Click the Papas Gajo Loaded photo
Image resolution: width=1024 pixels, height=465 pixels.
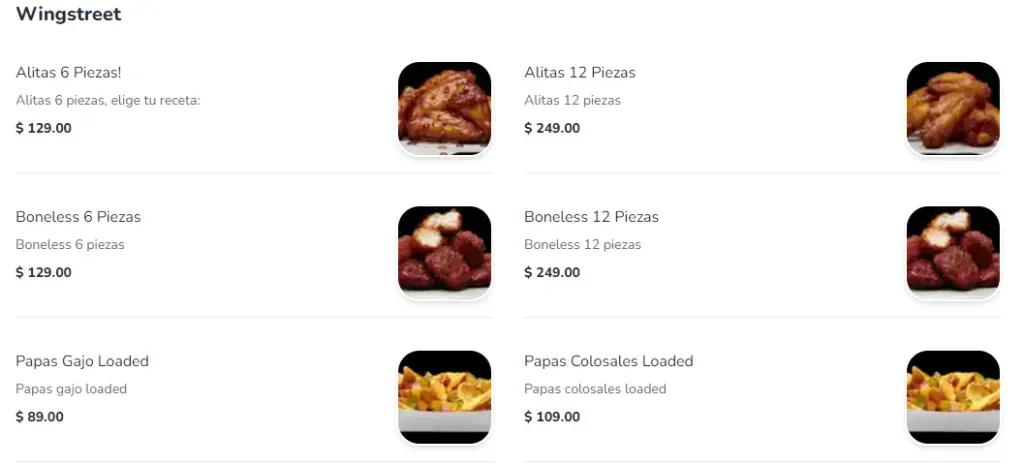(x=444, y=396)
